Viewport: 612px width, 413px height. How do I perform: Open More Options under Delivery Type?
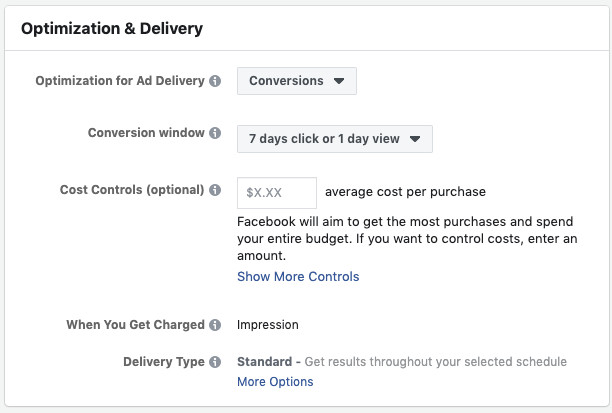[275, 382]
